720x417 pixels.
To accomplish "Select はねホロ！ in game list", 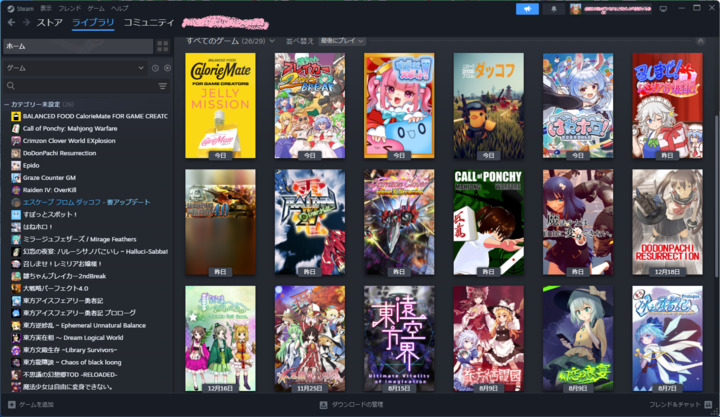I will [32, 227].
